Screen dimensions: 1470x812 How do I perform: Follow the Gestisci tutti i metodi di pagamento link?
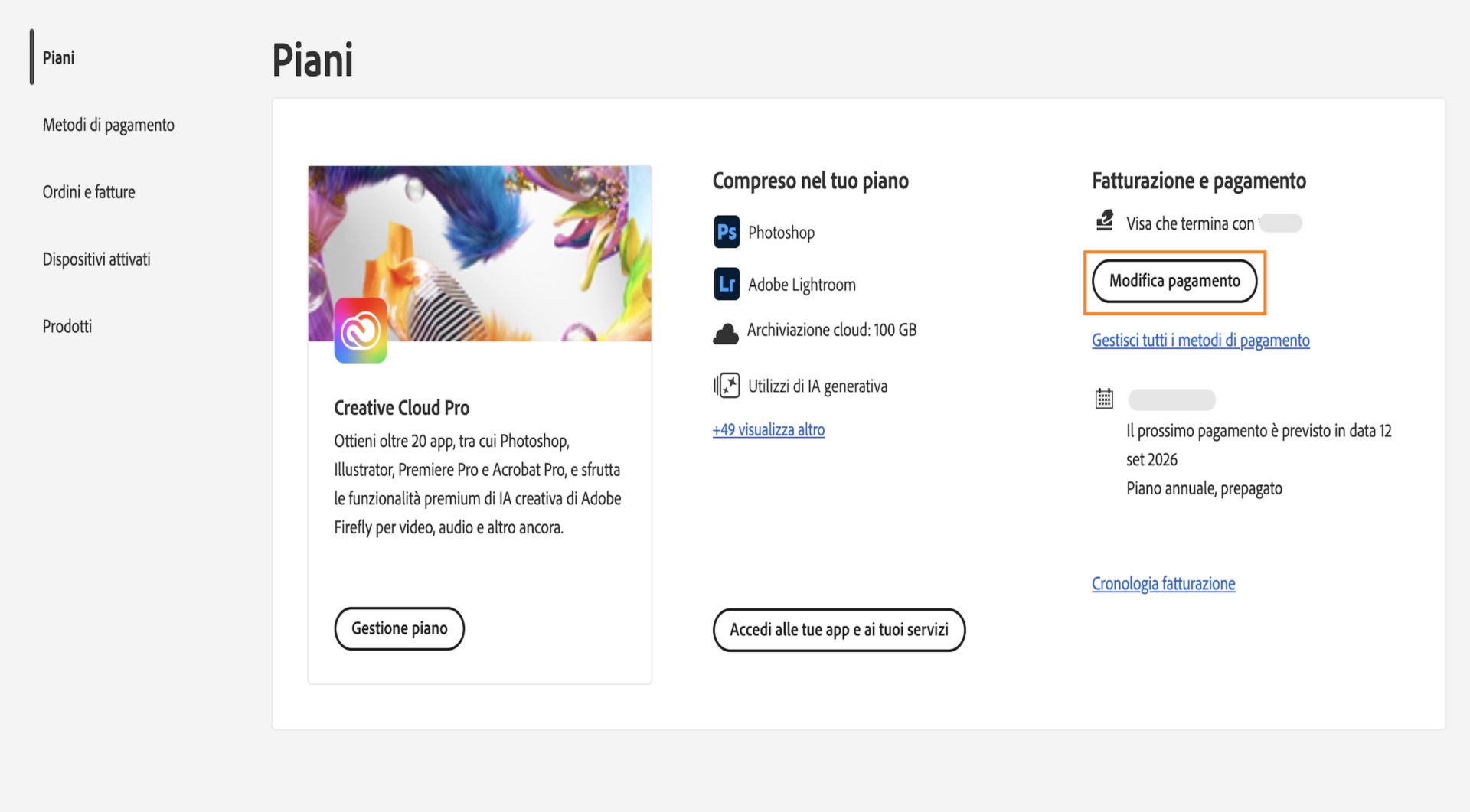click(1200, 341)
